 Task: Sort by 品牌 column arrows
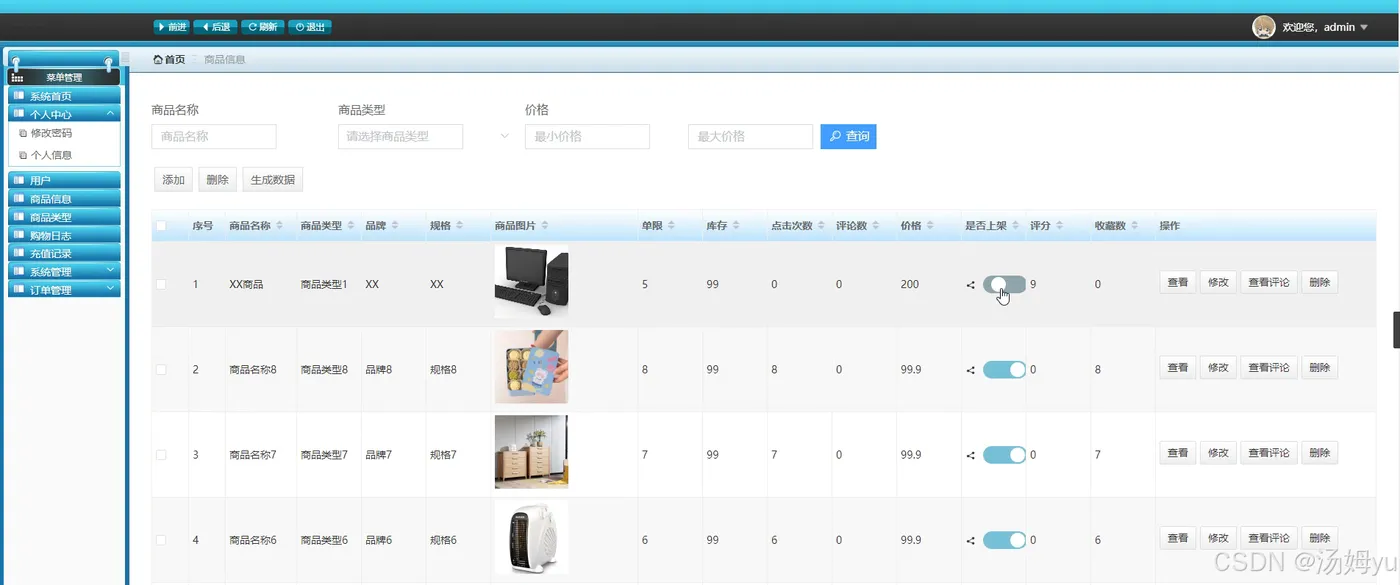(x=396, y=226)
